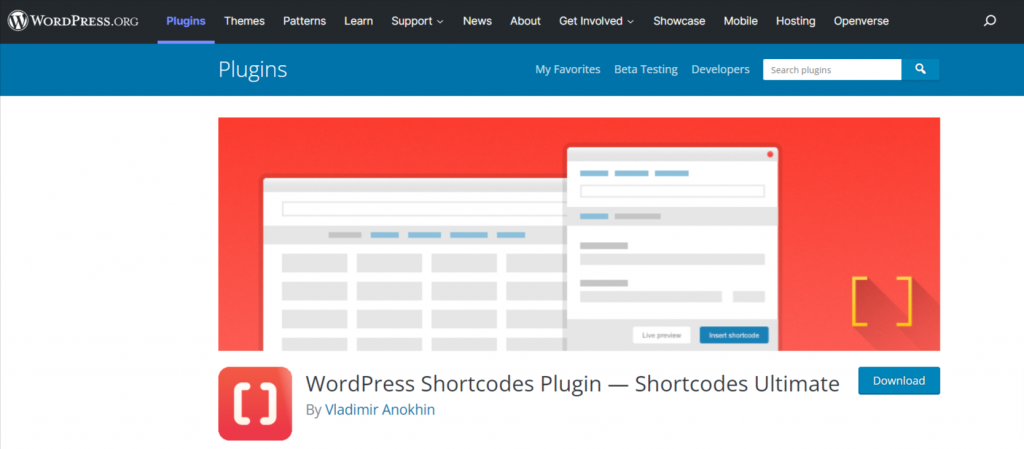Visit Openverse from the navigation

click(861, 21)
